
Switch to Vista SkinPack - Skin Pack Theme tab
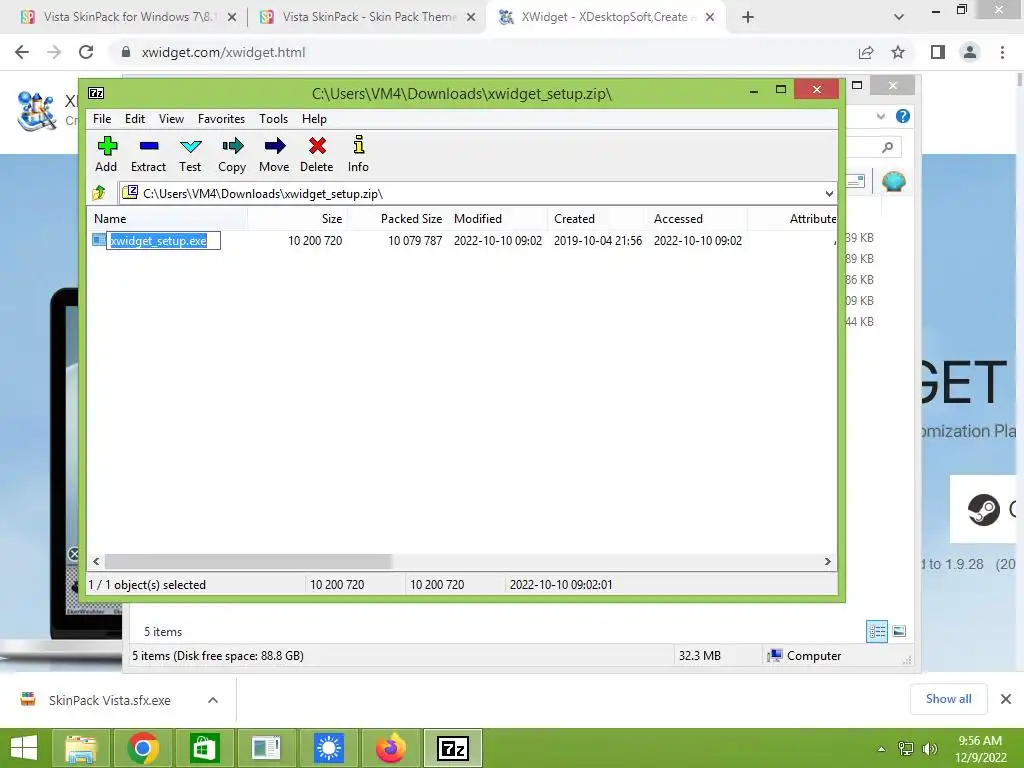(368, 17)
